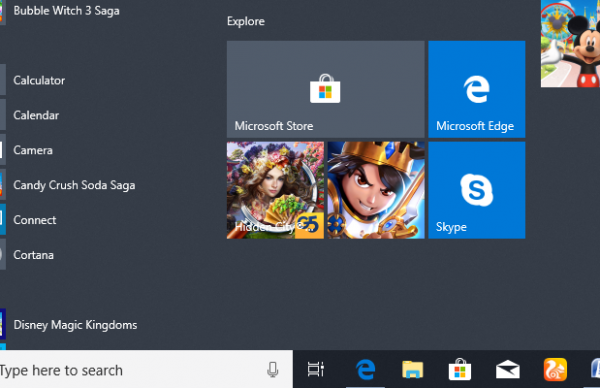Click the microphone icon in search box
The height and width of the screenshot is (388, 600).
pos(272,370)
